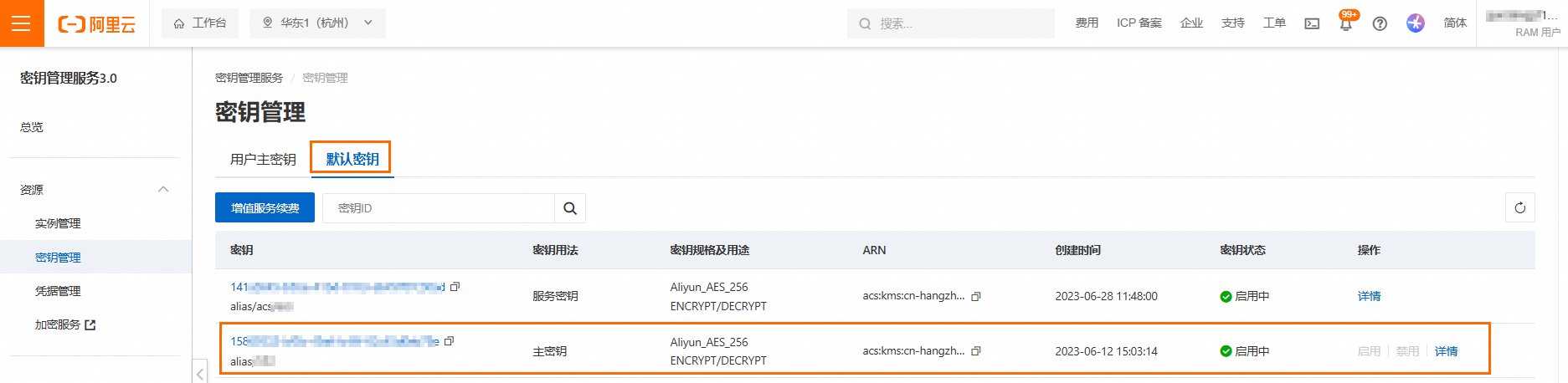Screen dimensions: 1568x383
Task: Click the 服务密钥 usage cell
Action: point(555,296)
